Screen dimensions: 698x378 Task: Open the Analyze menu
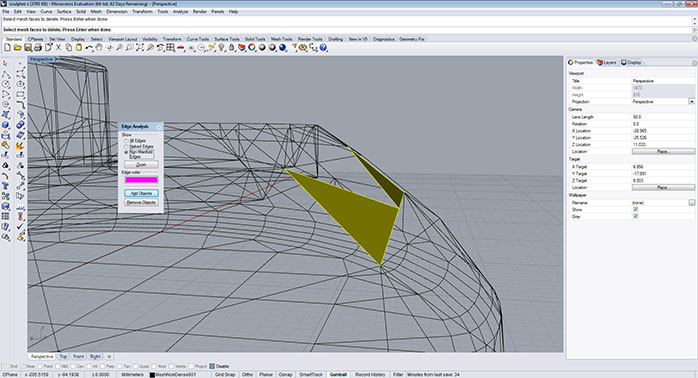coord(180,12)
